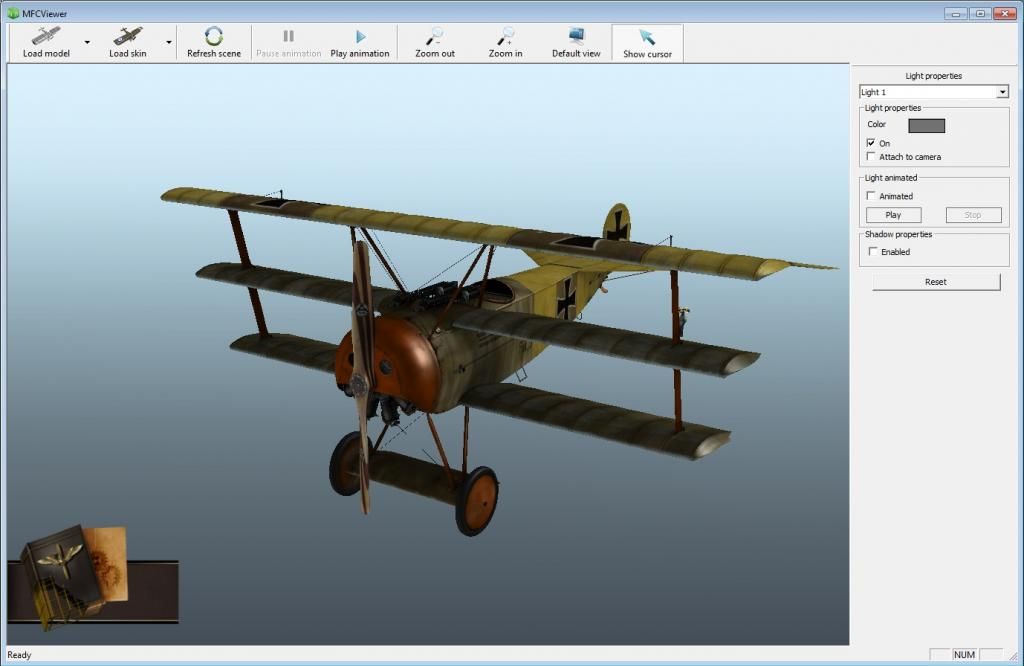Enable the Shadow properties checkbox
The height and width of the screenshot is (666, 1024).
873,252
